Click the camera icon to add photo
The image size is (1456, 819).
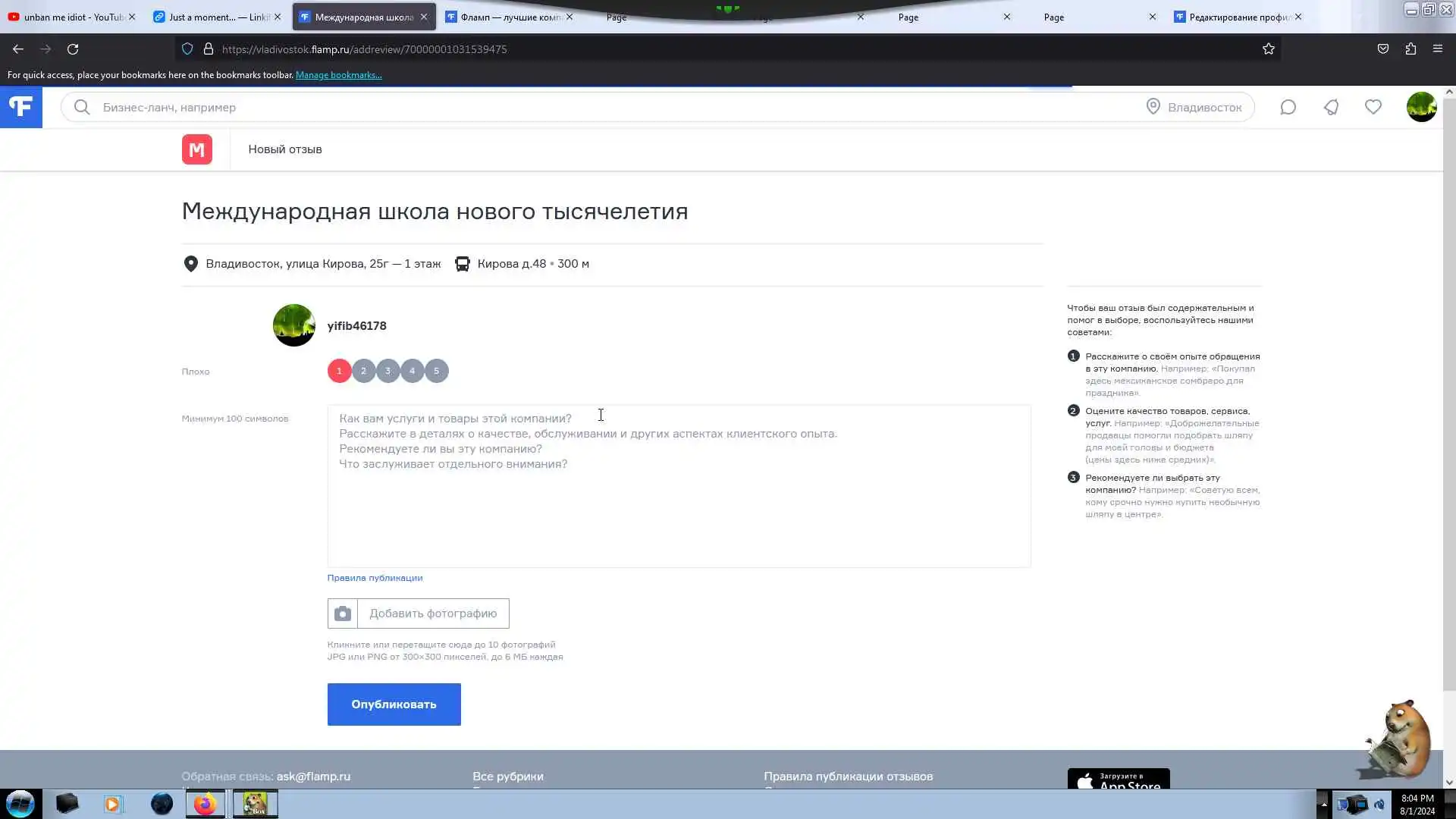pos(343,613)
